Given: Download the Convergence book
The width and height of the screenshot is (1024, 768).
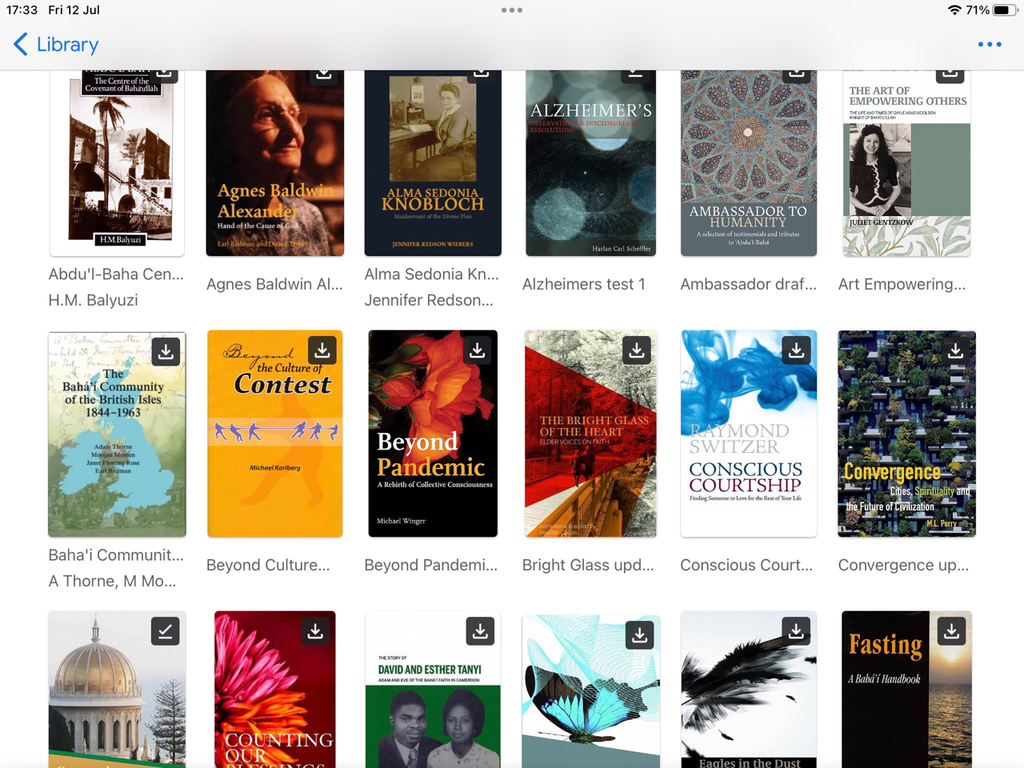Looking at the screenshot, I should tap(955, 351).
